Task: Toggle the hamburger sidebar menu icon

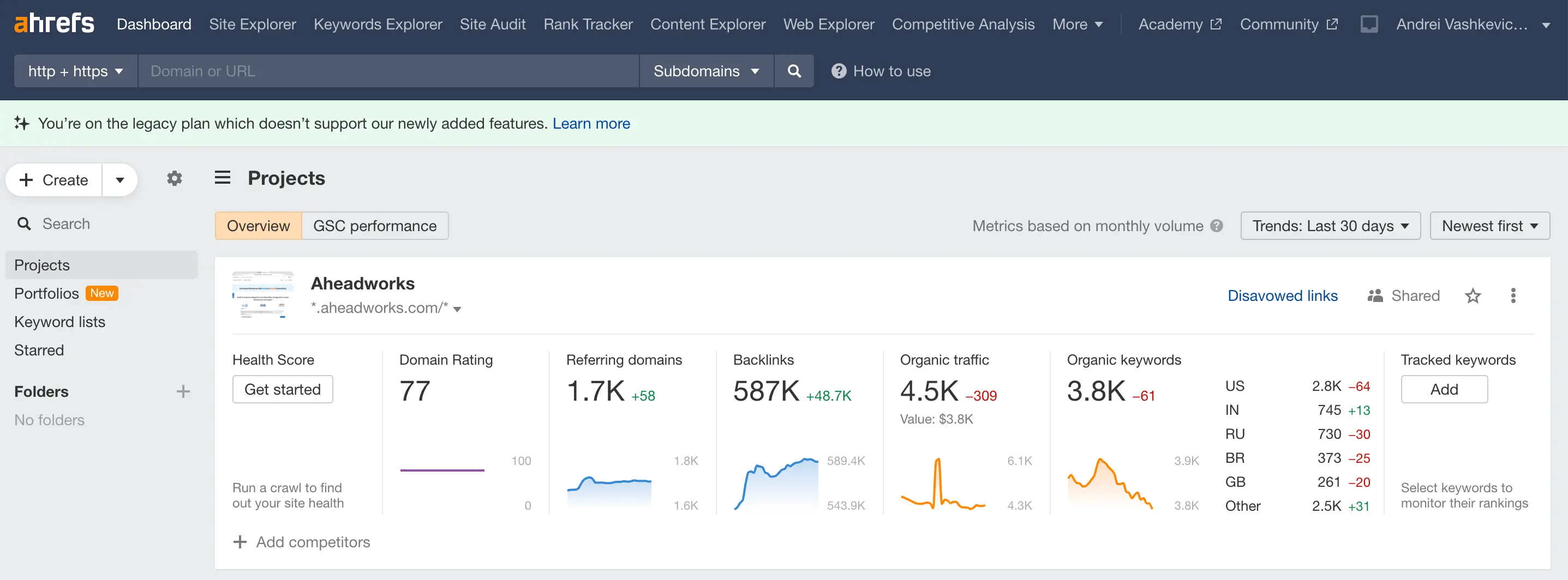Action: [x=222, y=178]
